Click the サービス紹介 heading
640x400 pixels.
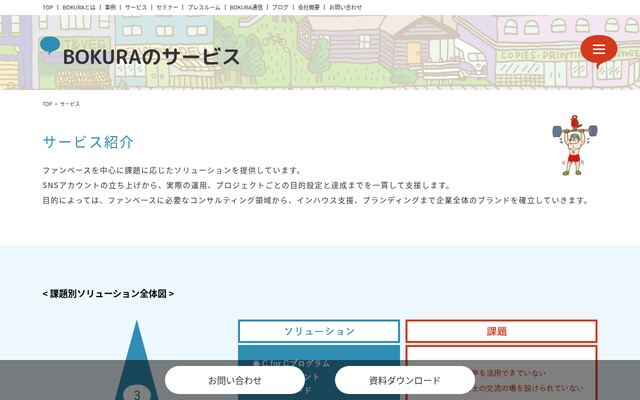[x=88, y=142]
